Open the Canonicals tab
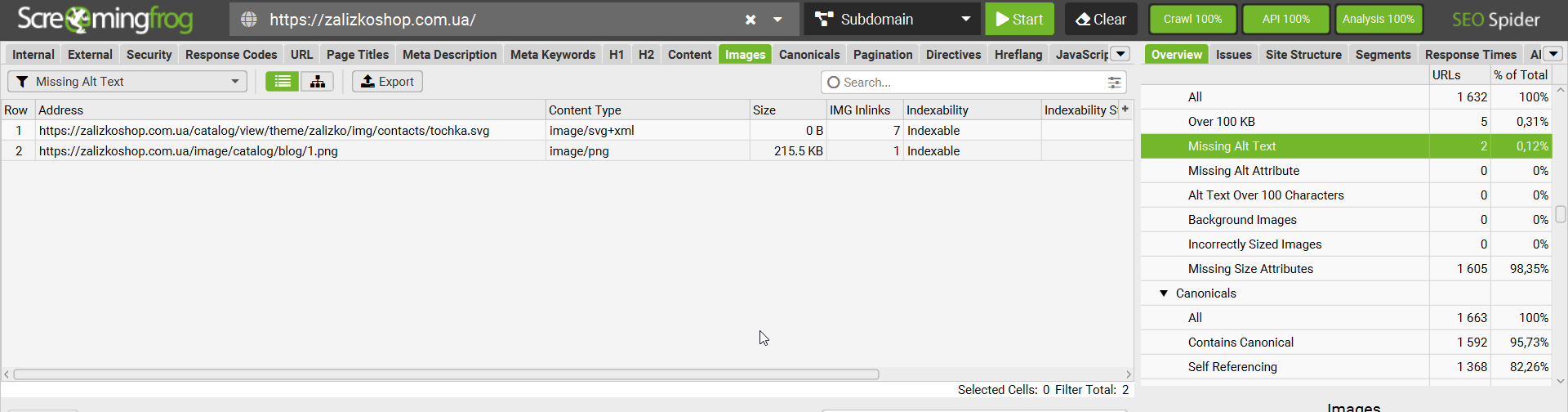The height and width of the screenshot is (412, 1568). tap(809, 54)
